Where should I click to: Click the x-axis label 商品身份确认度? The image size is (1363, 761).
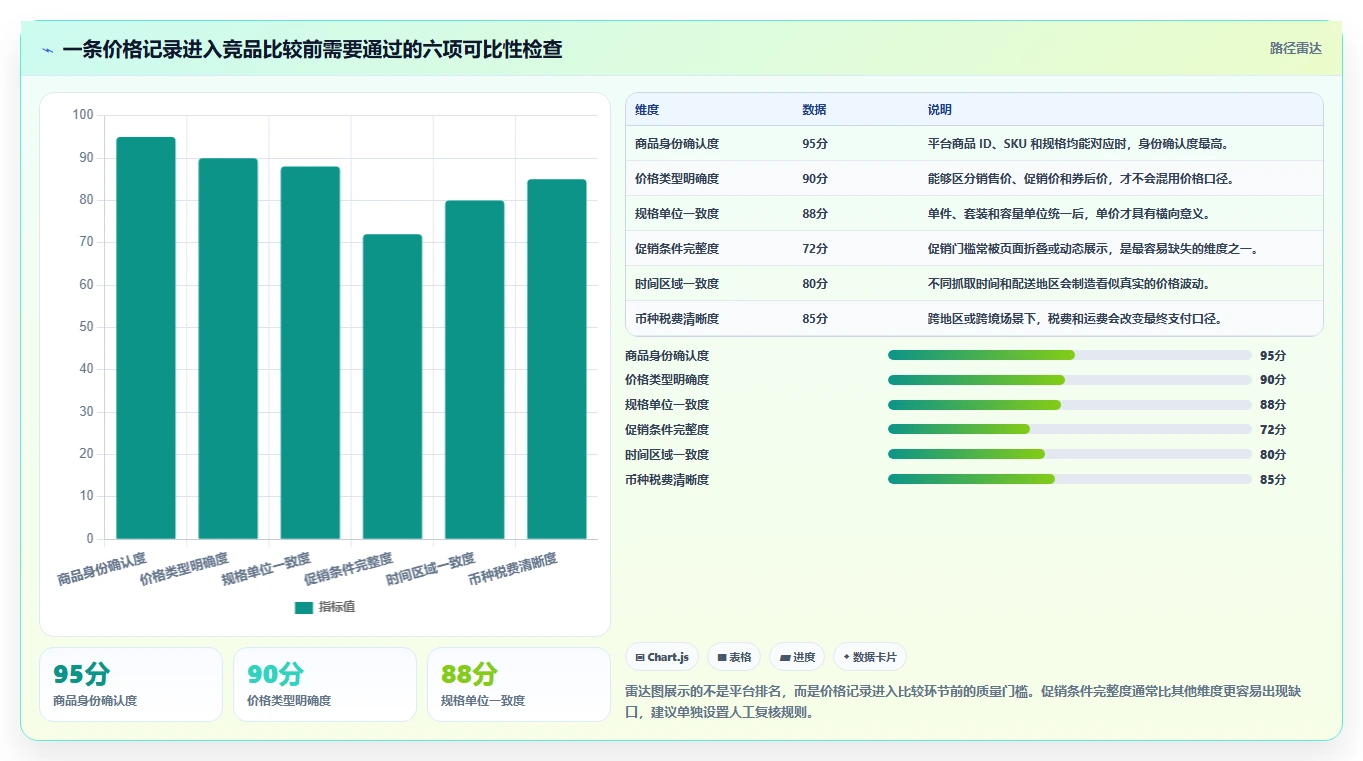click(102, 568)
